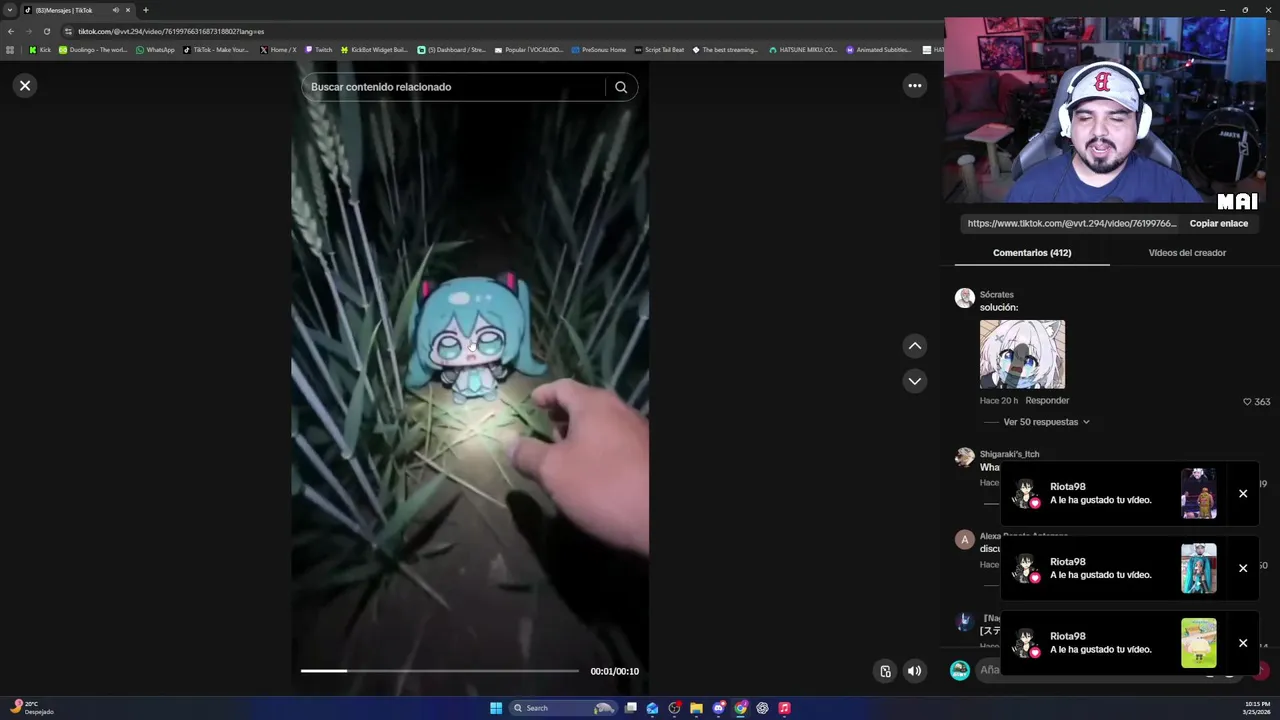Search related content with magnifier icon
1280x720 pixels.
pyautogui.click(x=621, y=87)
